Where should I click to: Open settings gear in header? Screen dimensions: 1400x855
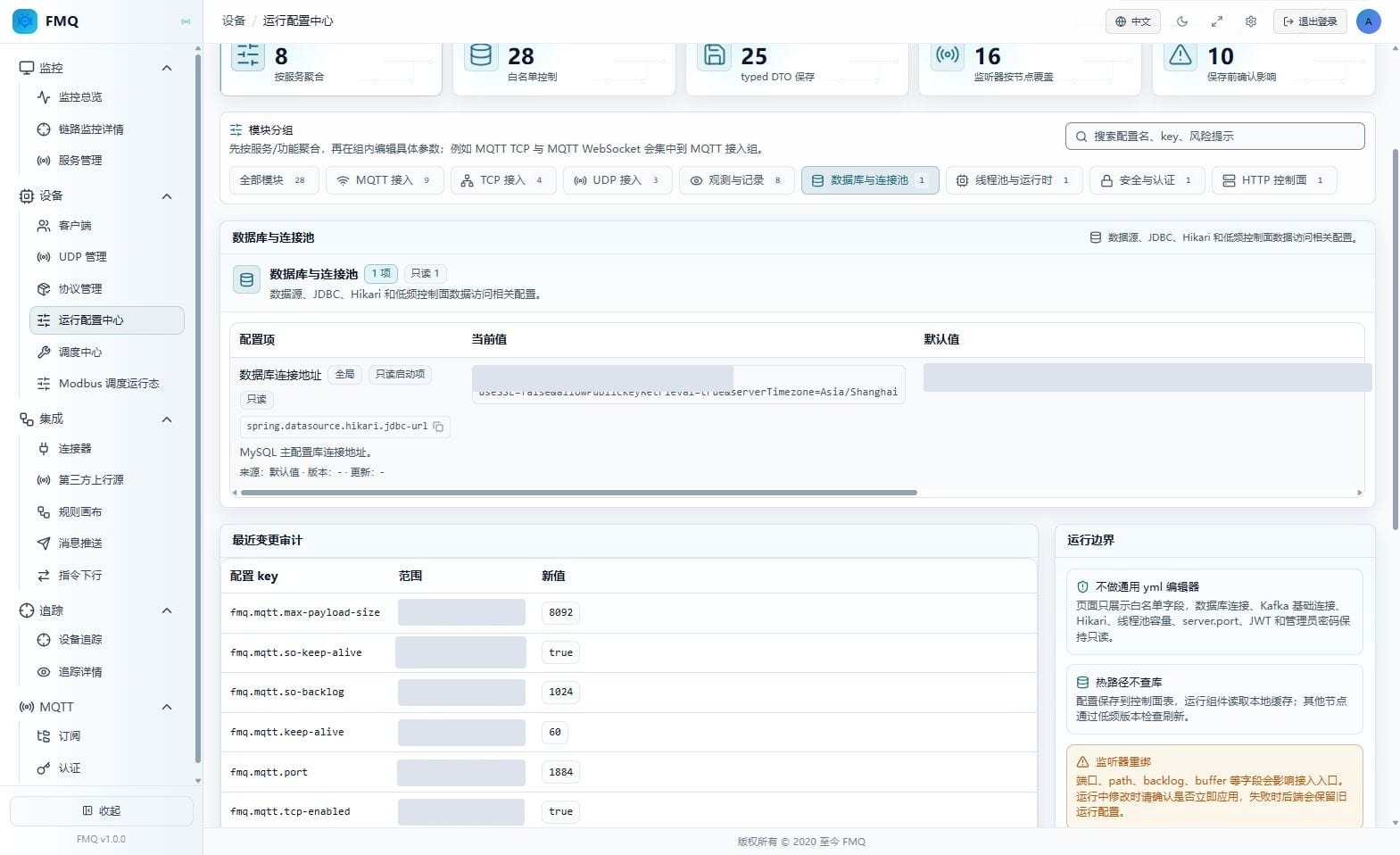click(1251, 21)
